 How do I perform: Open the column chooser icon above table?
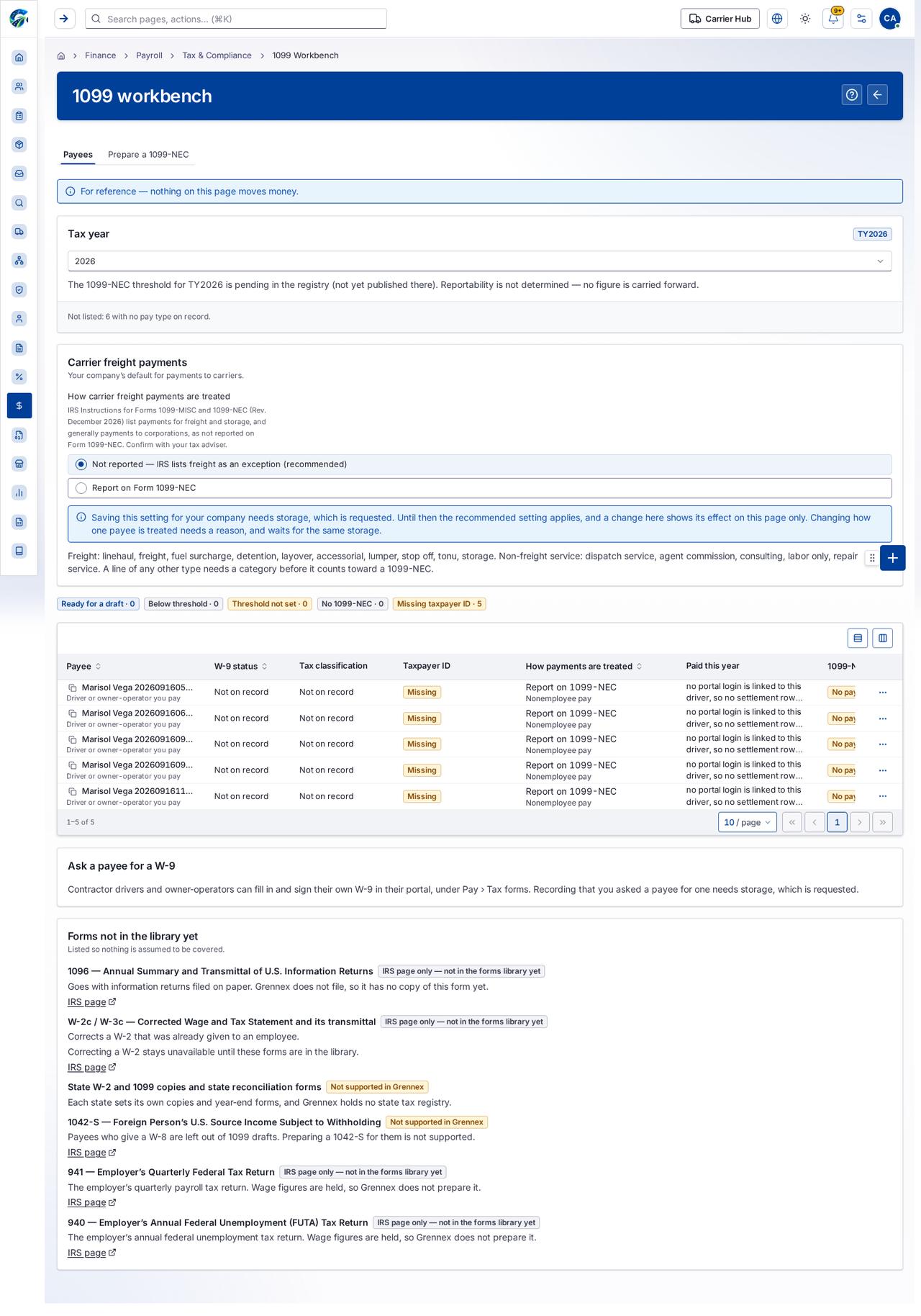point(883,638)
